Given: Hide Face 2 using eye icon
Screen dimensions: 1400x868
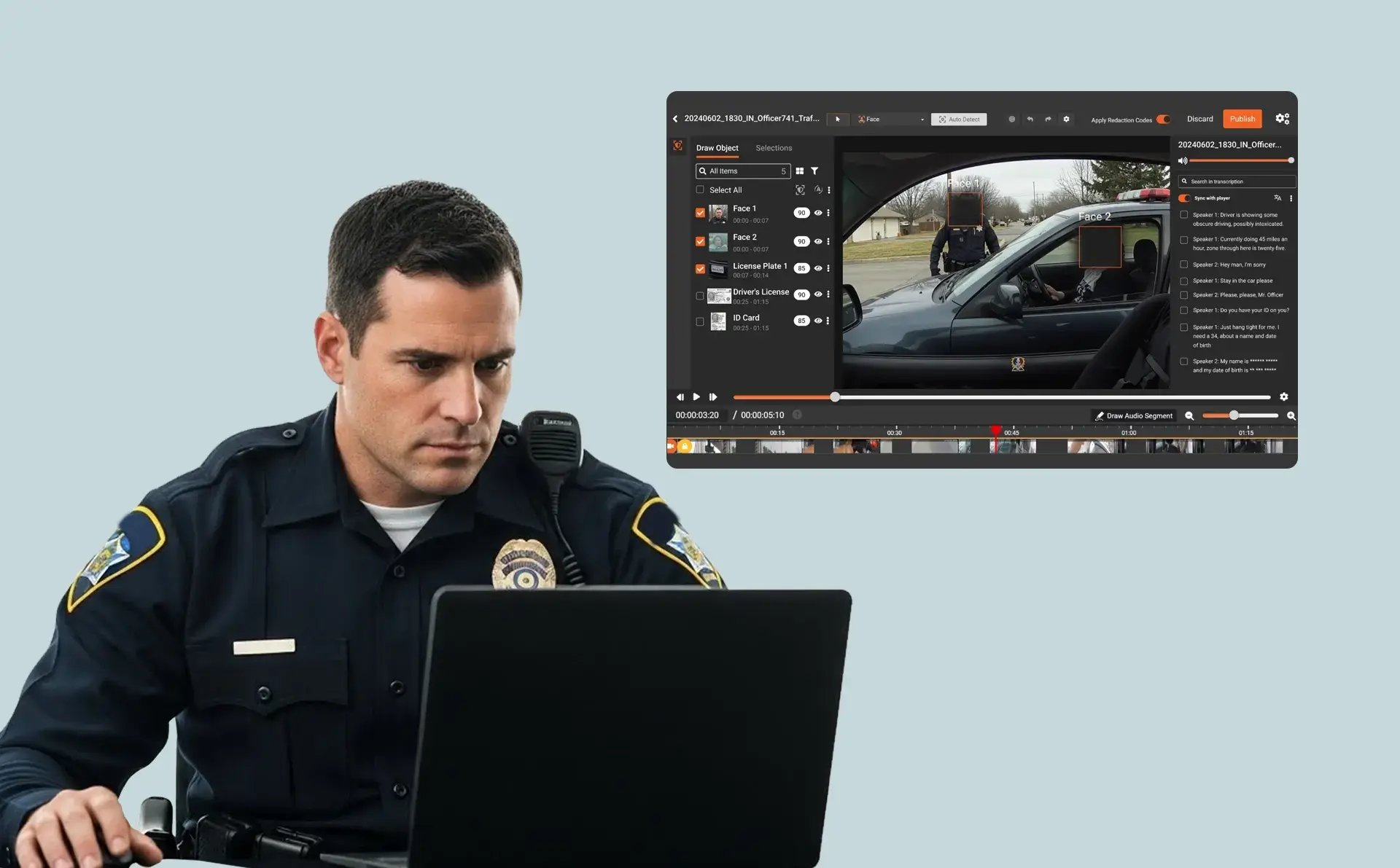Looking at the screenshot, I should click(x=818, y=241).
